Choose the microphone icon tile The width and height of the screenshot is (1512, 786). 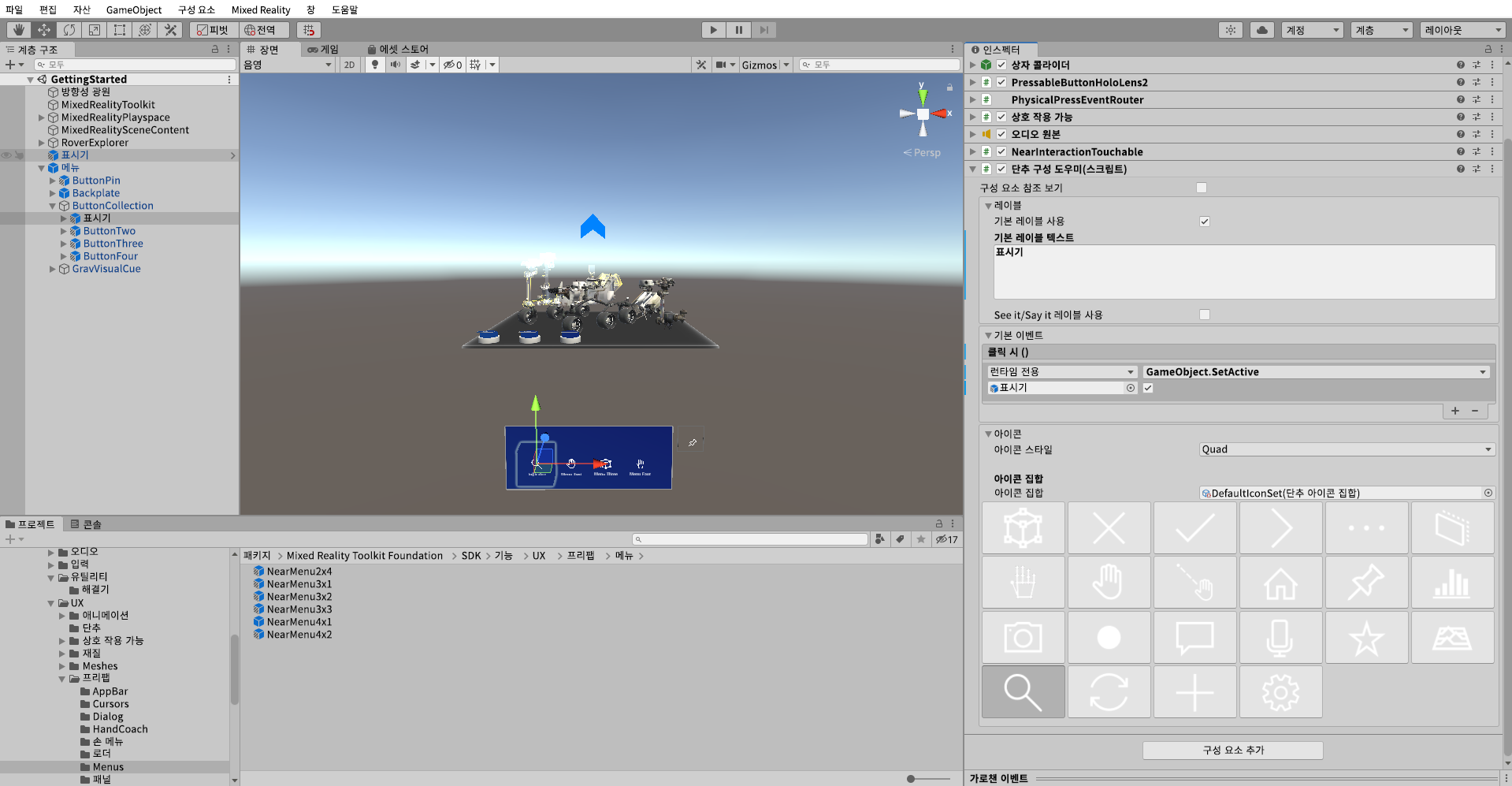click(1280, 638)
